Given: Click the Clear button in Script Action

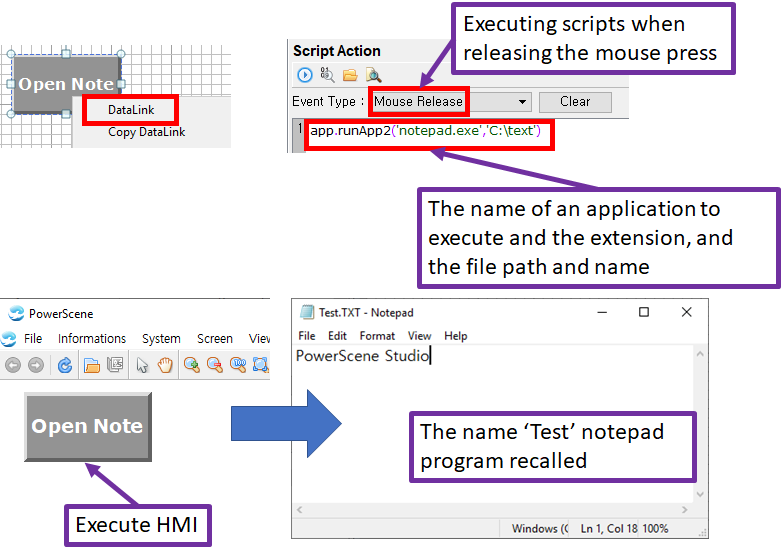Looking at the screenshot, I should coord(575,102).
